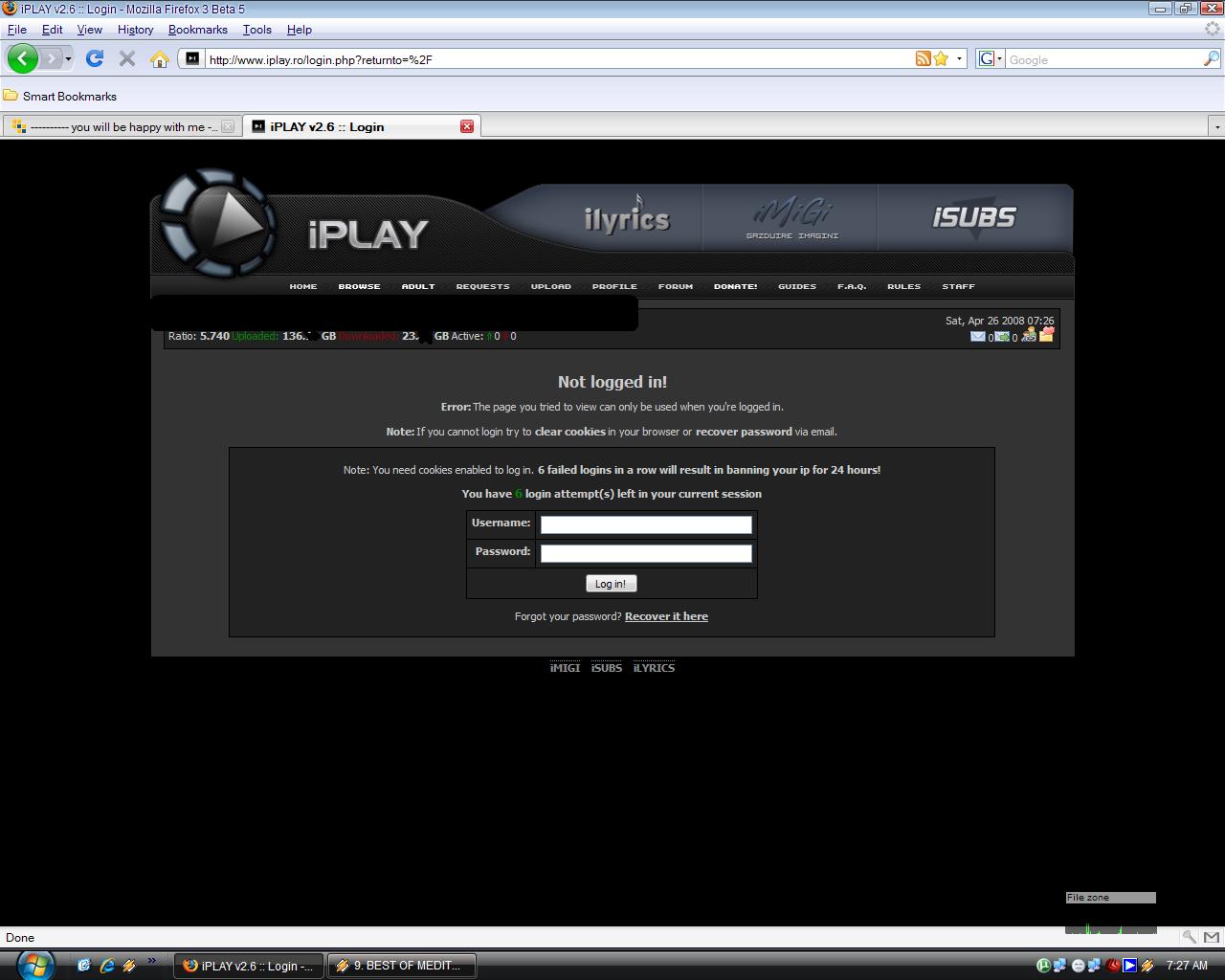Switch to 'you will be happy with me' tab
The image size is (1225, 980).
[x=121, y=126]
